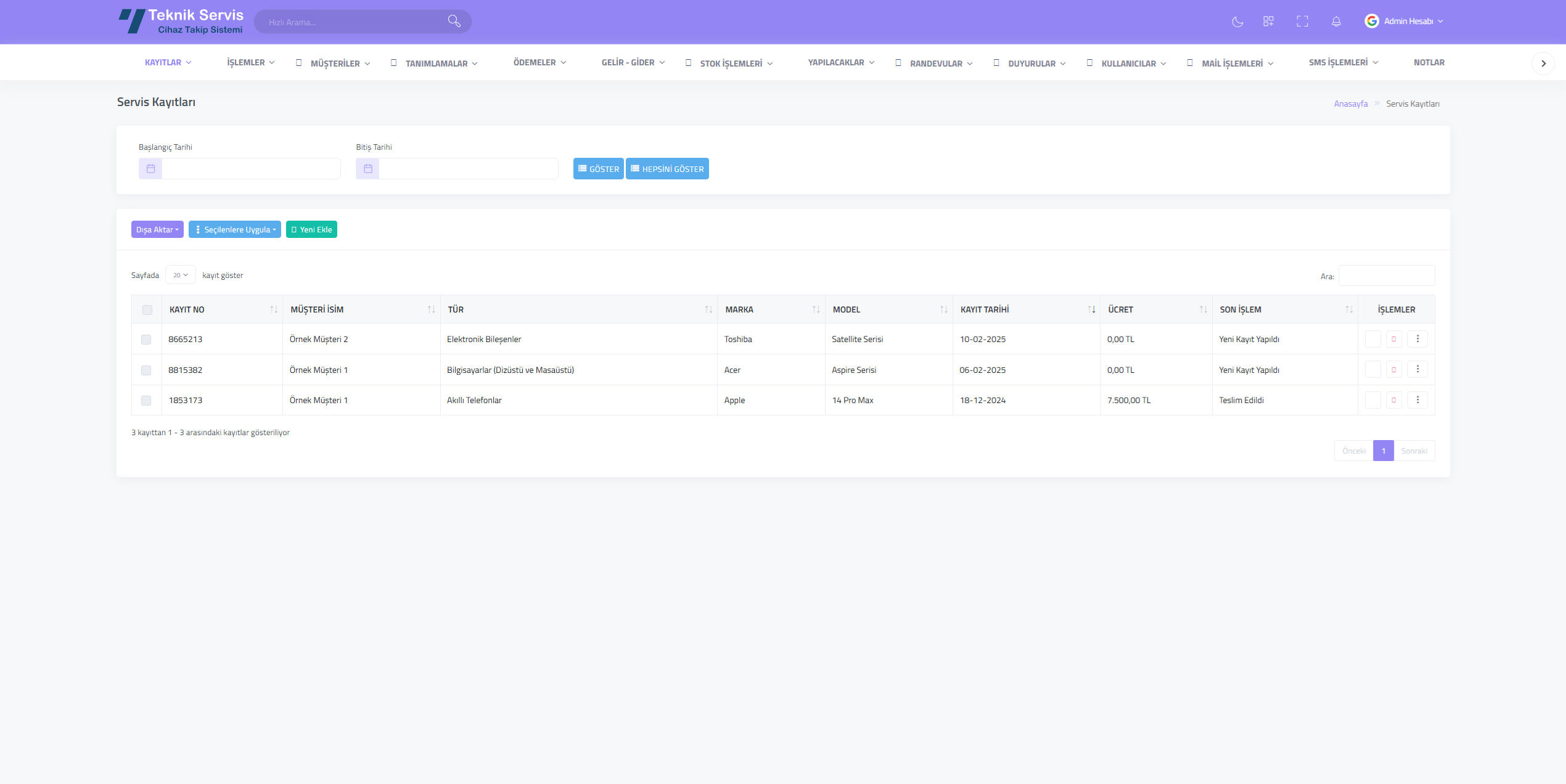The image size is (1566, 784).
Task: Open the GELİR - GİDER menu
Action: [x=633, y=63]
